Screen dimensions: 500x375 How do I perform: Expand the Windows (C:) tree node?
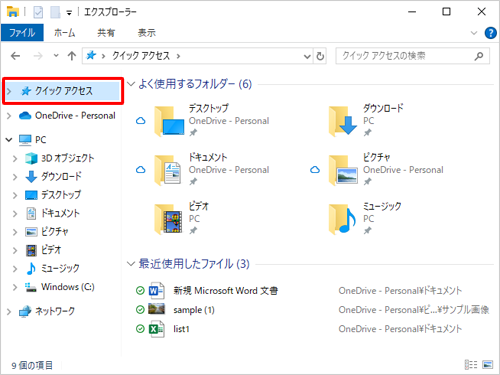[15, 287]
